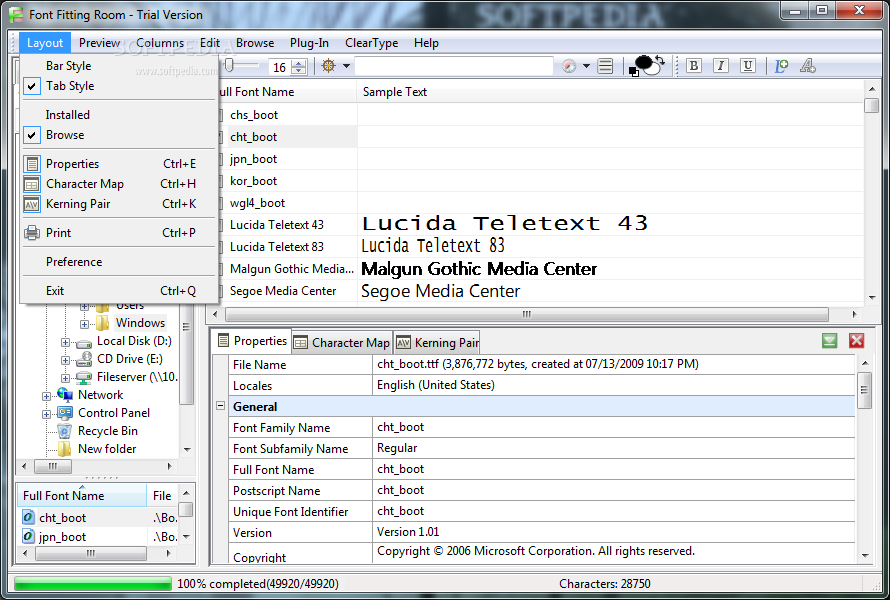Click the Properties icon in Layout menu
This screenshot has width=890, height=600.
pyautogui.click(x=32, y=164)
